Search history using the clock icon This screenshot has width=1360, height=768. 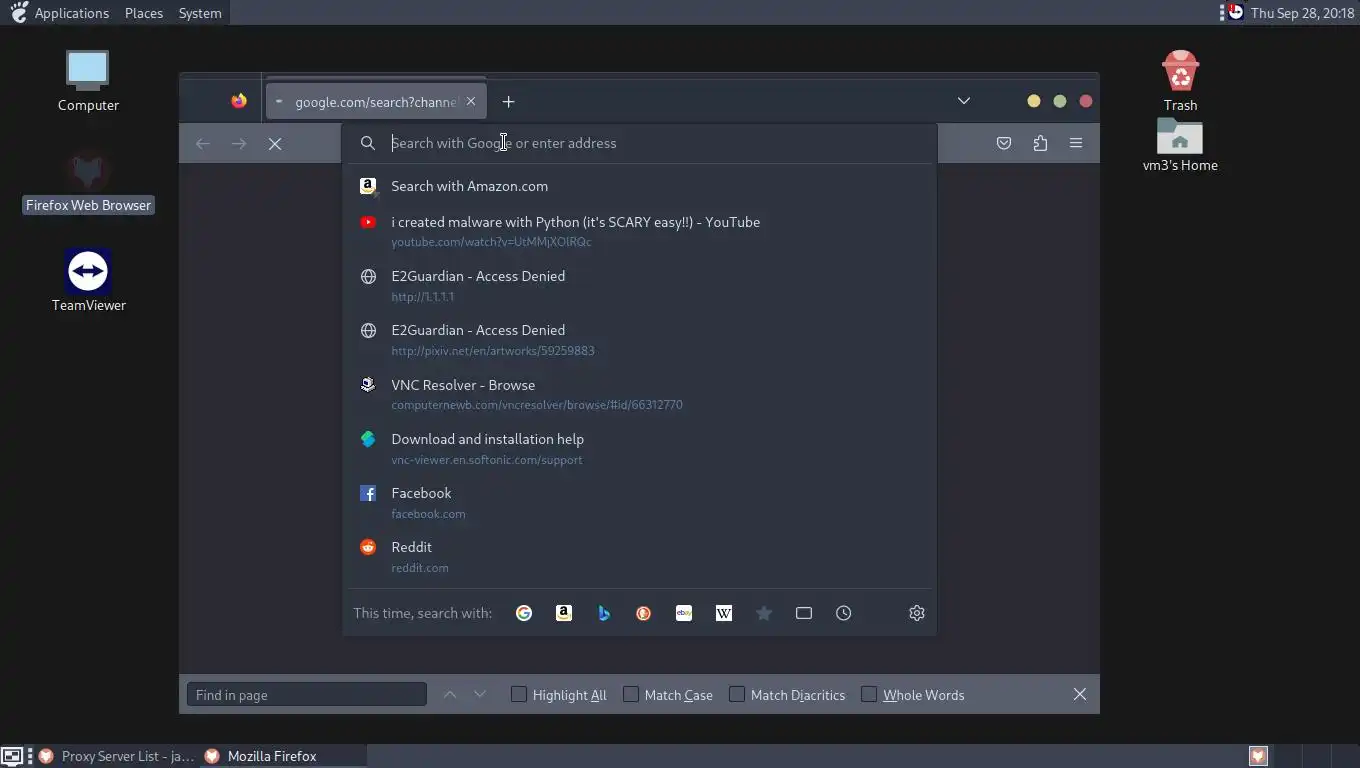tap(844, 613)
